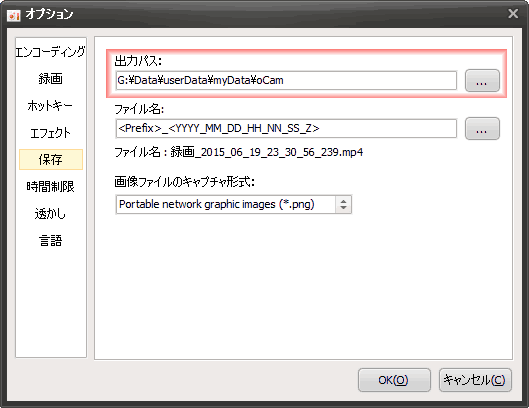
Task: Open the 透かし settings page
Action: [51, 214]
